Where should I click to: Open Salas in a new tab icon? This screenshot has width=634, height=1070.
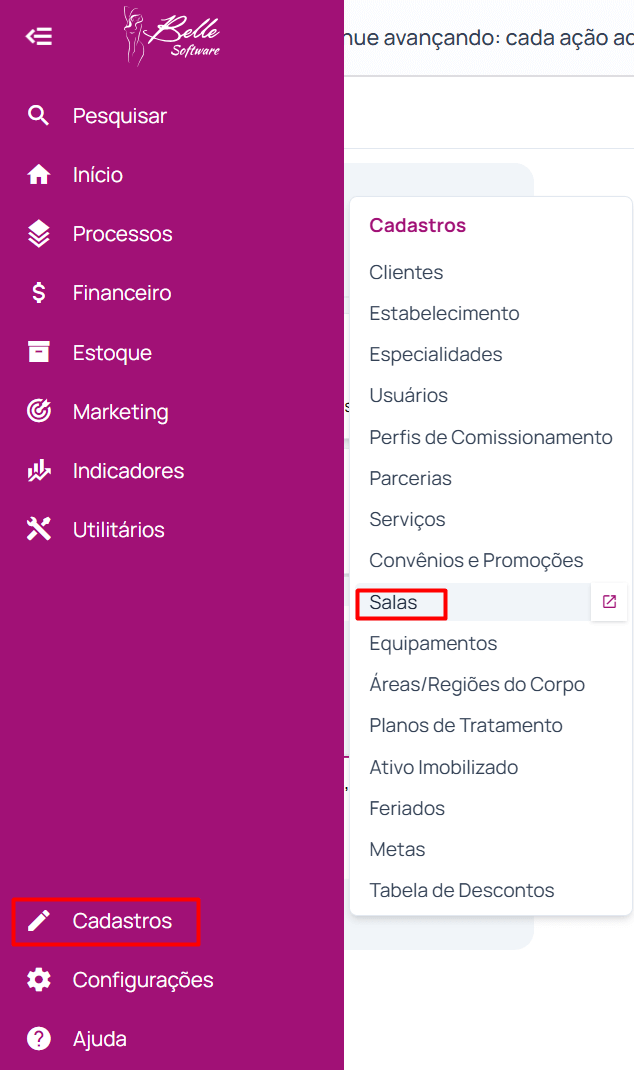609,602
